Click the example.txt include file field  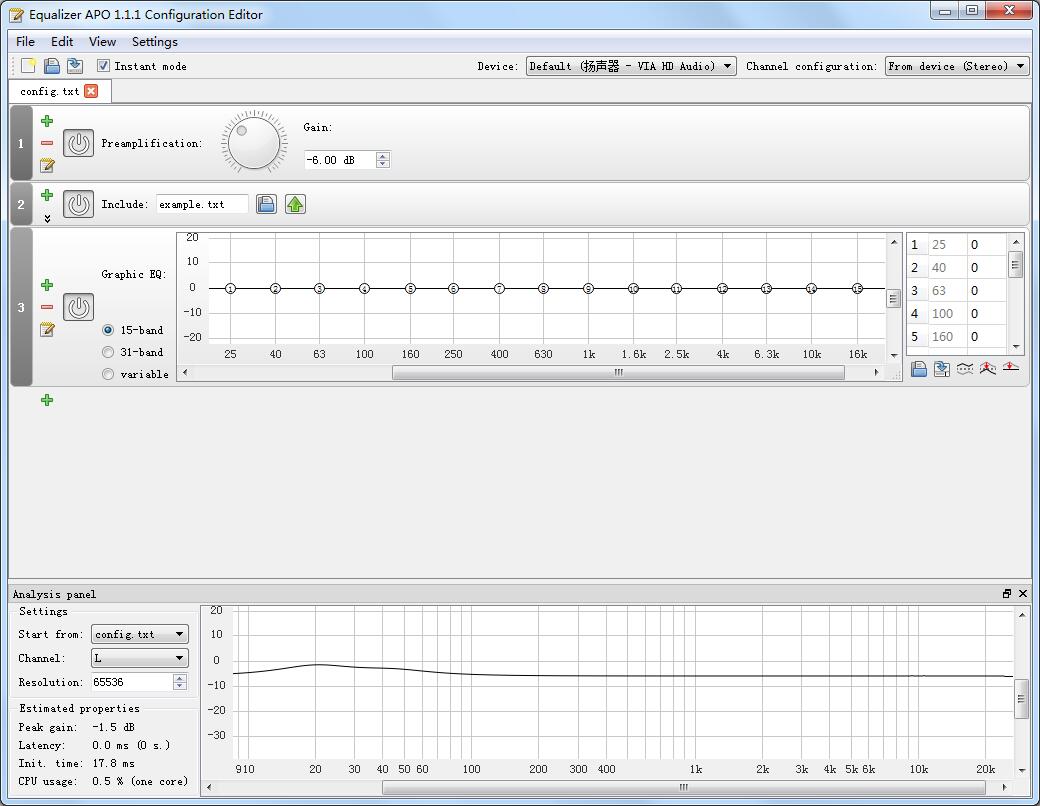[202, 204]
